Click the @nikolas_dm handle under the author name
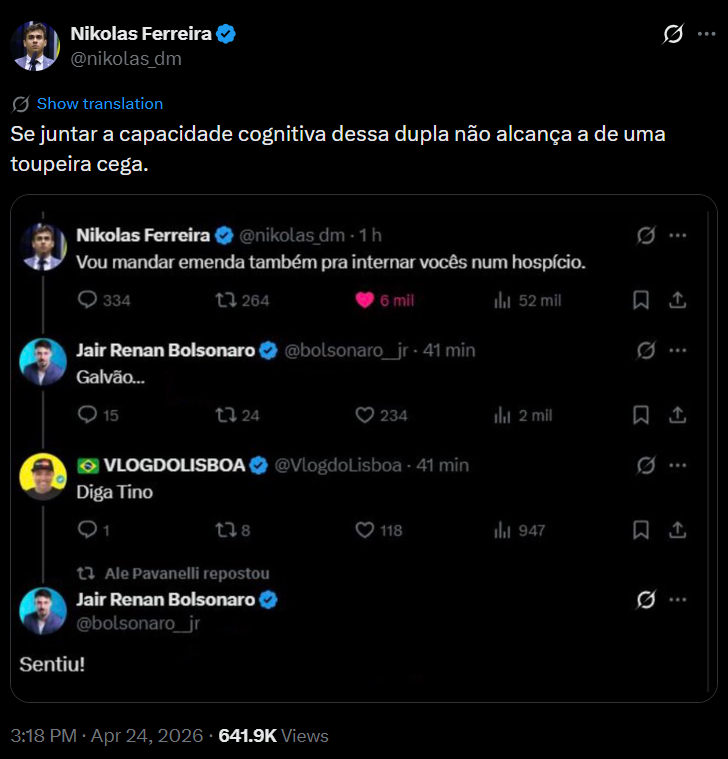 pyautogui.click(x=126, y=58)
